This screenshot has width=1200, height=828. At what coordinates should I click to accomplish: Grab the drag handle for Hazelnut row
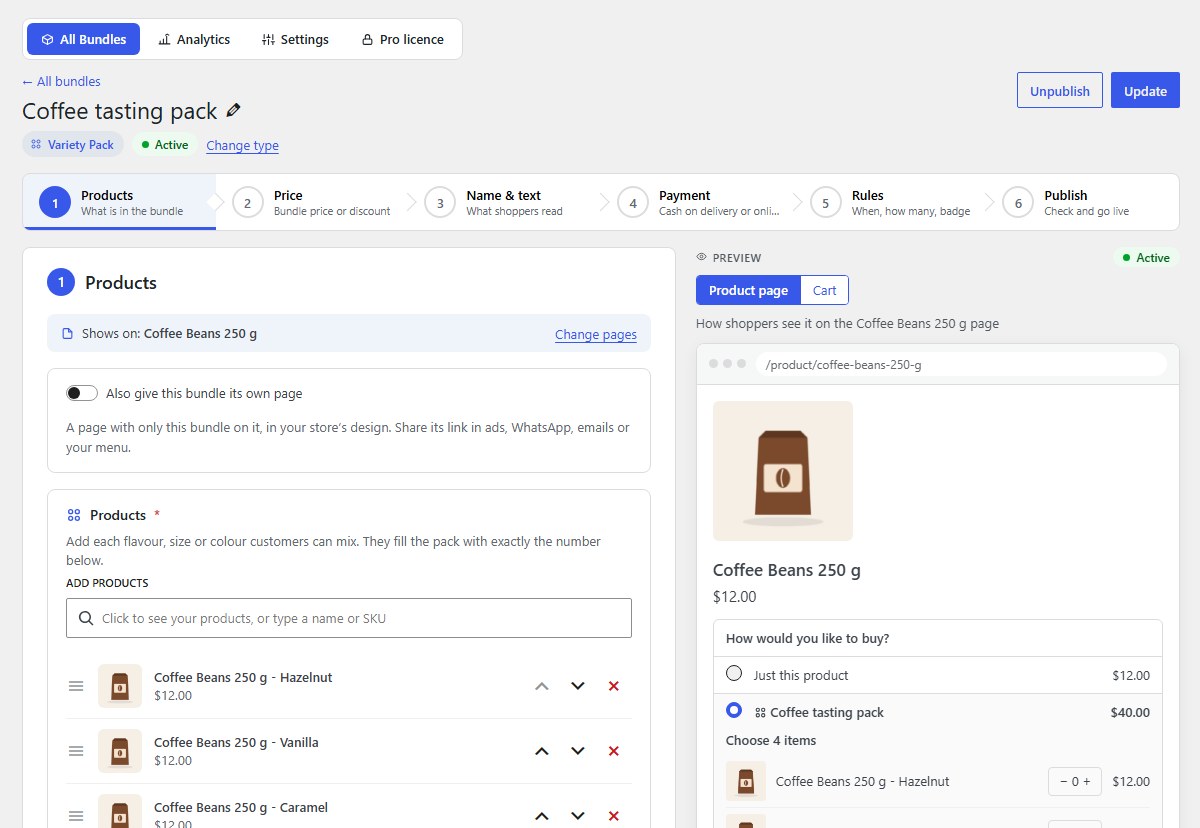pos(76,686)
